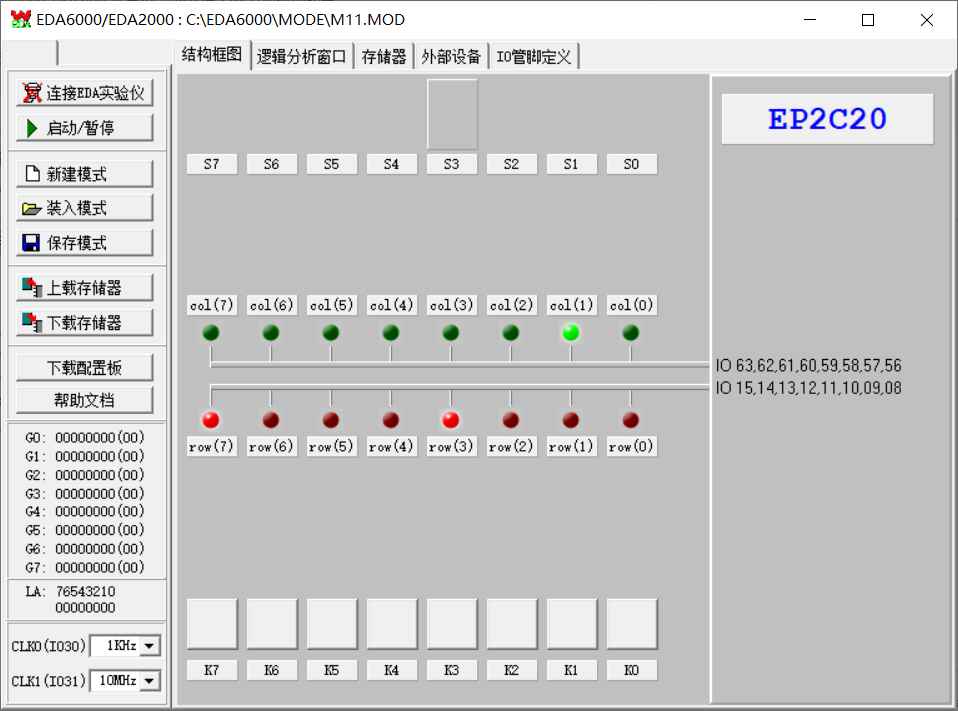Save the mode using 保存模式
The height and width of the screenshot is (711, 958).
click(x=85, y=243)
